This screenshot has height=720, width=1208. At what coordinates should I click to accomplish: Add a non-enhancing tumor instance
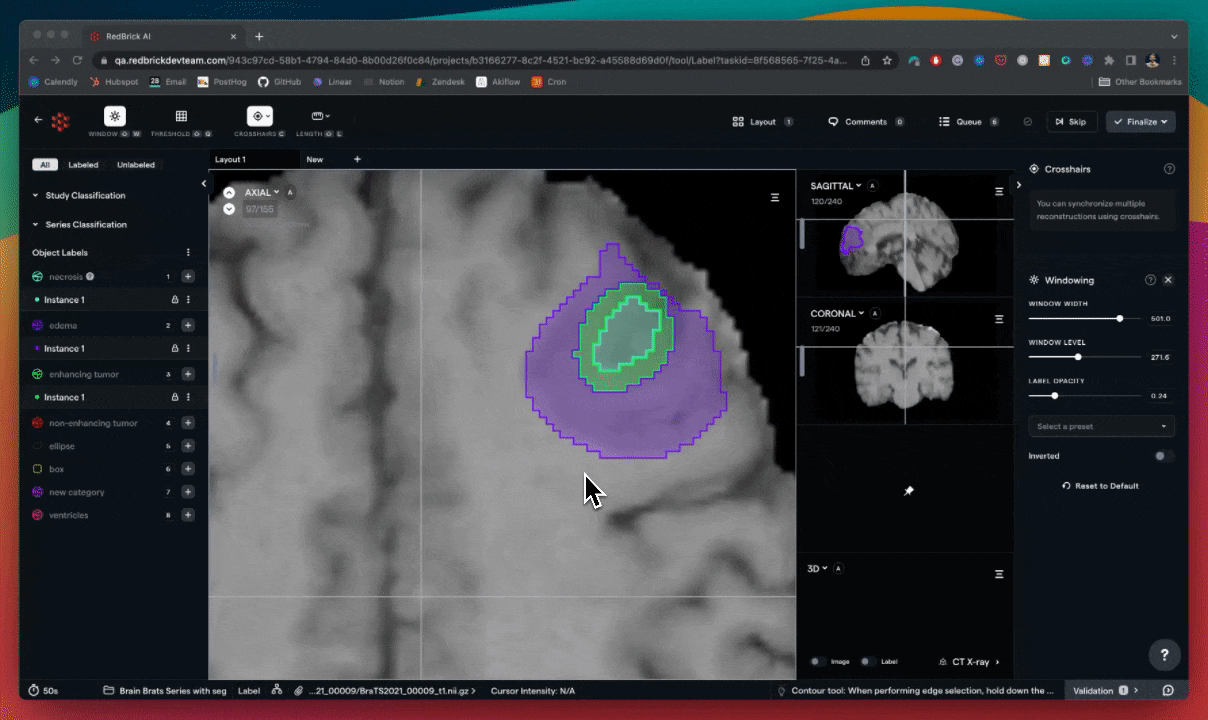pyautogui.click(x=188, y=423)
